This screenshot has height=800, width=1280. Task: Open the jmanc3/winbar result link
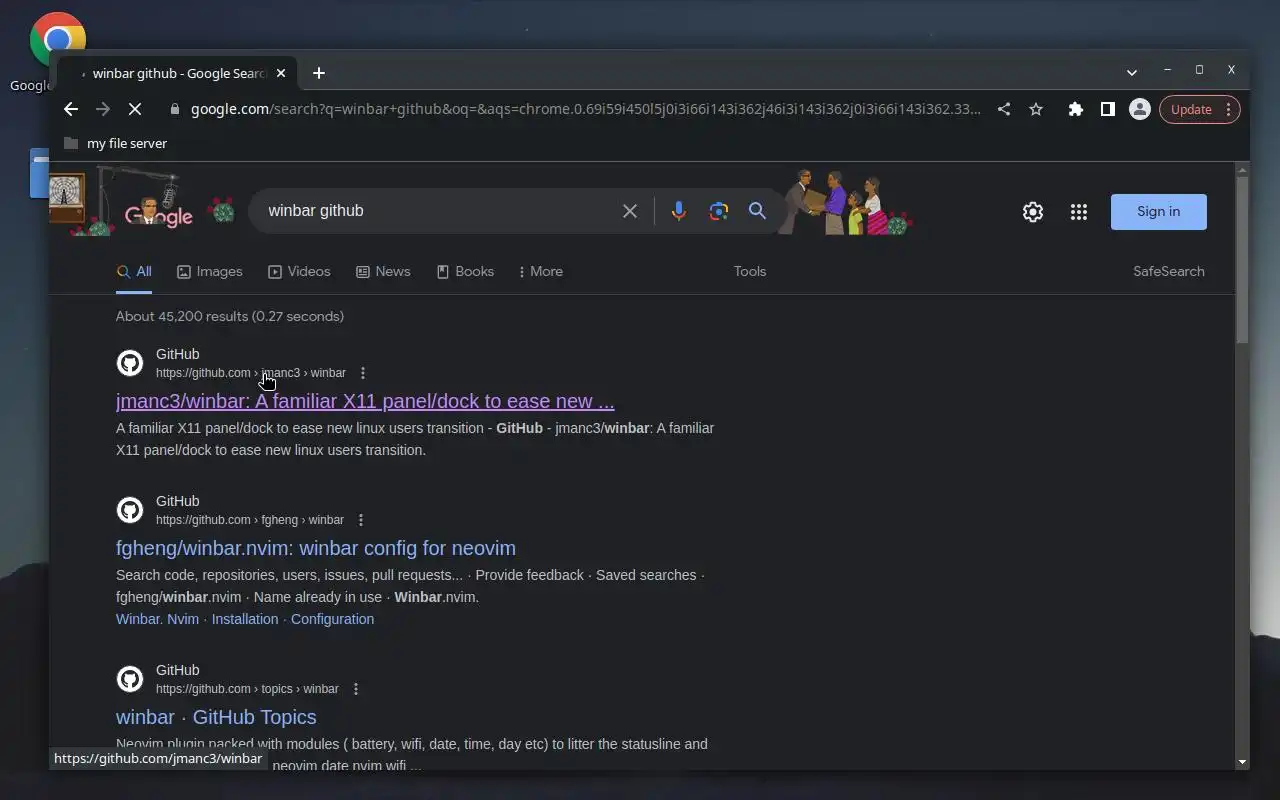pos(365,401)
